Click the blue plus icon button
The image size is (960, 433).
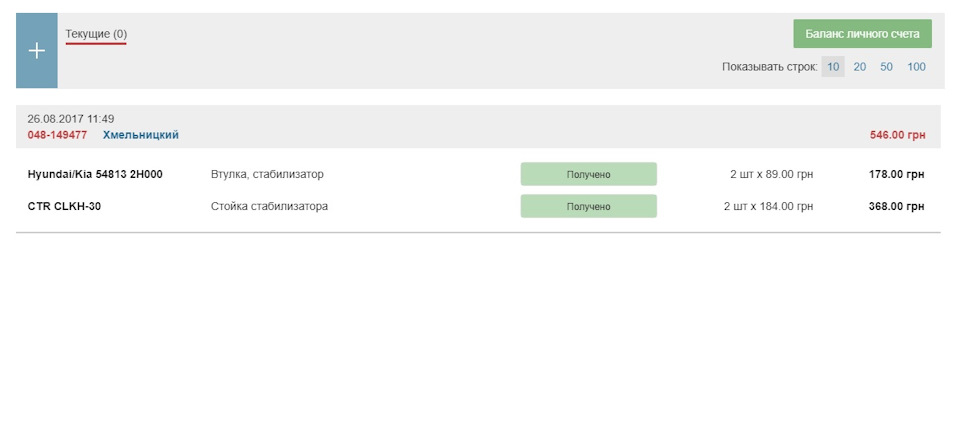pyautogui.click(x=37, y=51)
